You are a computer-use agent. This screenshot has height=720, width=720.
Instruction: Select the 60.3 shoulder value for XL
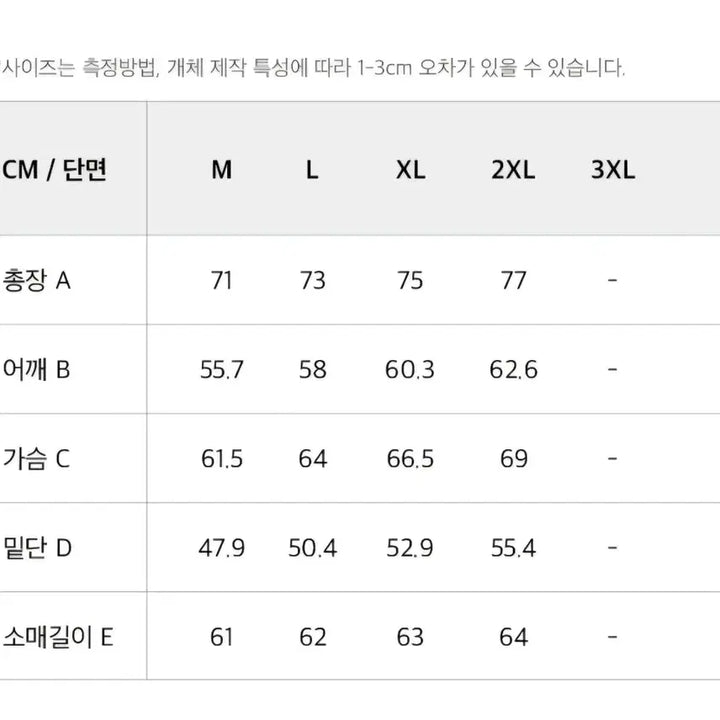click(x=410, y=370)
